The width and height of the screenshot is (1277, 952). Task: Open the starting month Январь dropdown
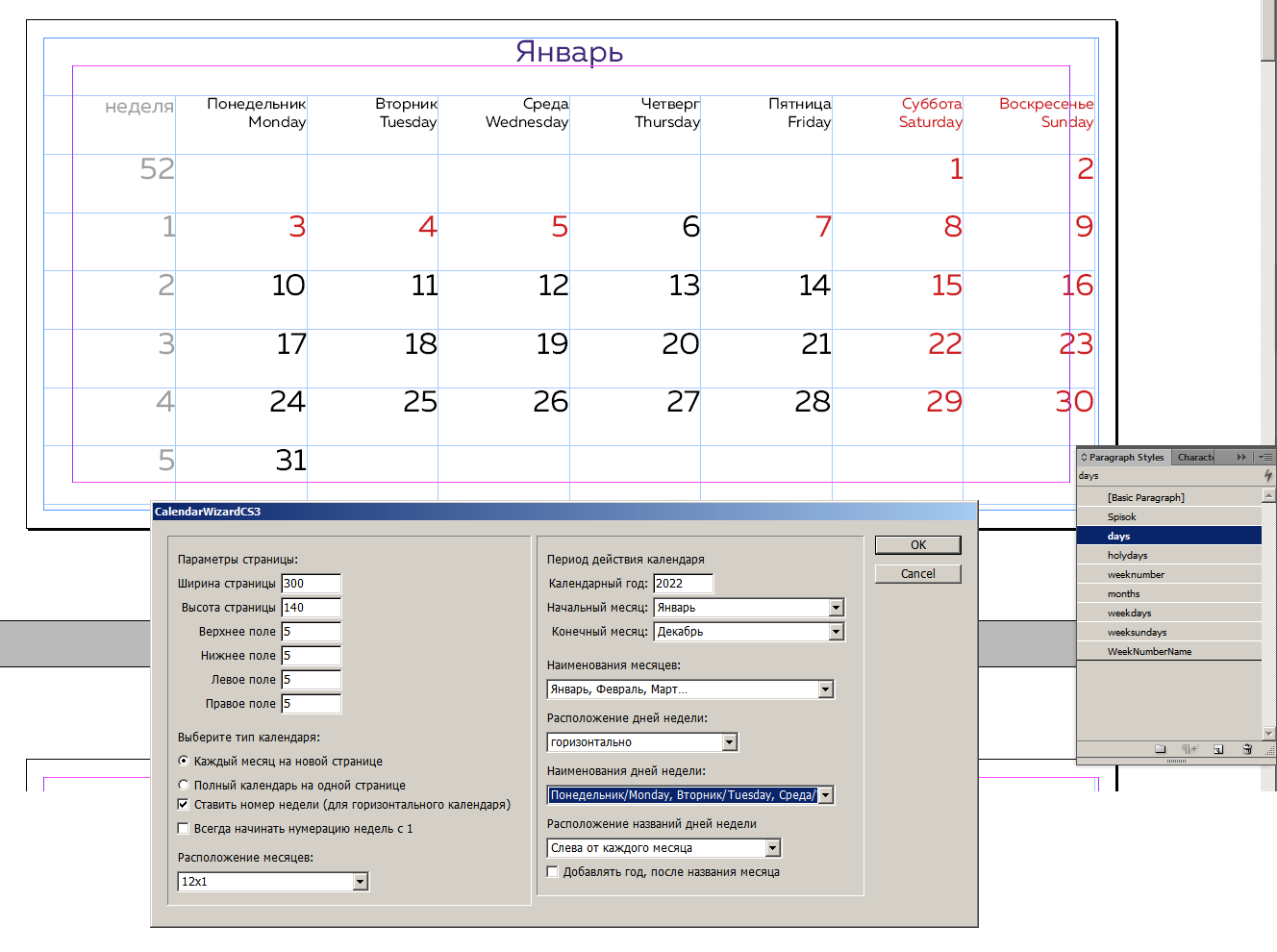click(836, 608)
